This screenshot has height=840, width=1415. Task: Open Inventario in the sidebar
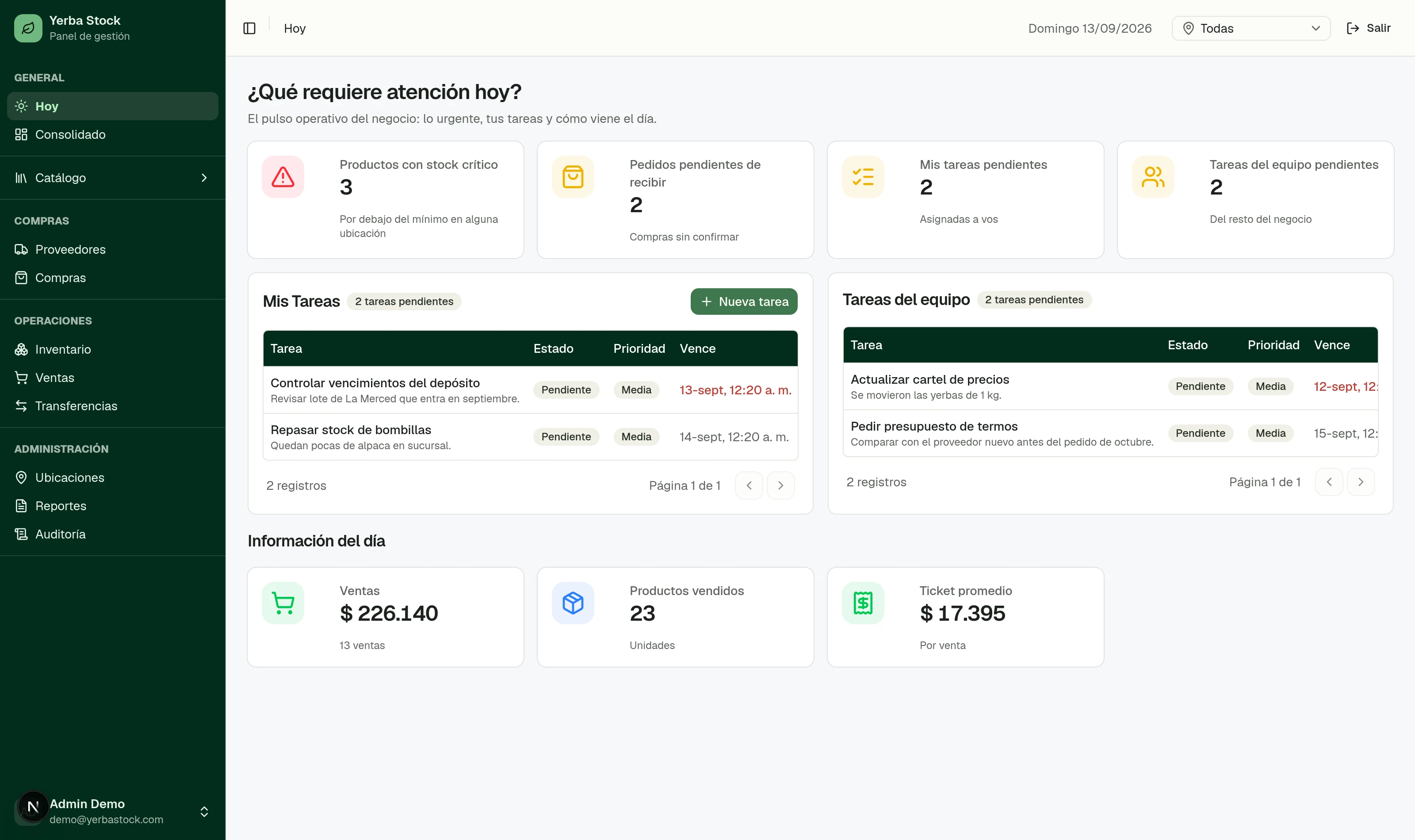point(113,349)
